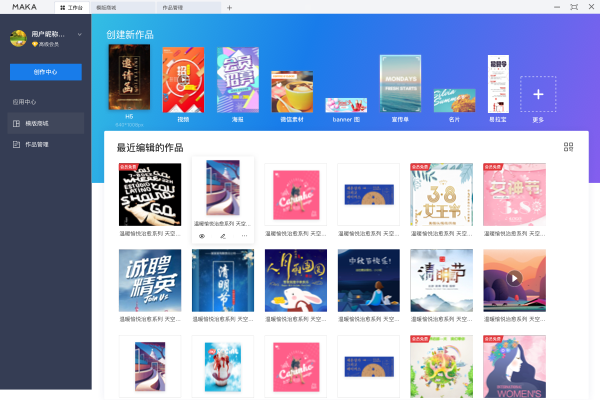Open the 诚聘精英 recruitment work
The width and height of the screenshot is (600, 400).
tap(150, 280)
